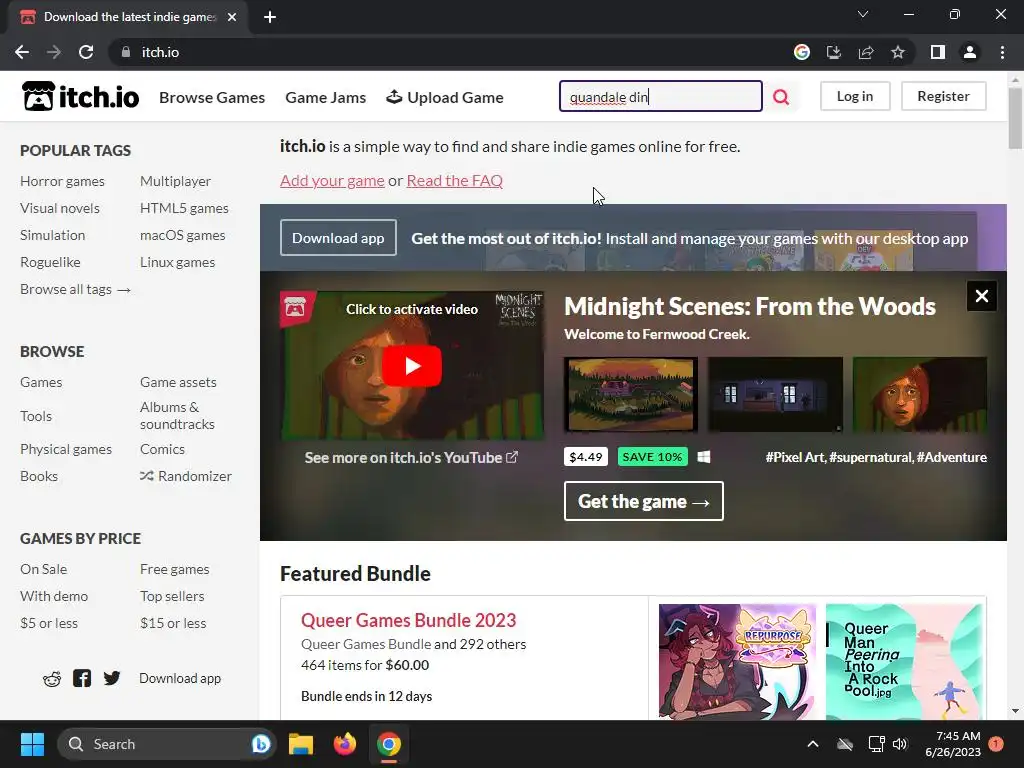Click the install app icon in address bar
This screenshot has width=1024, height=768.
834,52
